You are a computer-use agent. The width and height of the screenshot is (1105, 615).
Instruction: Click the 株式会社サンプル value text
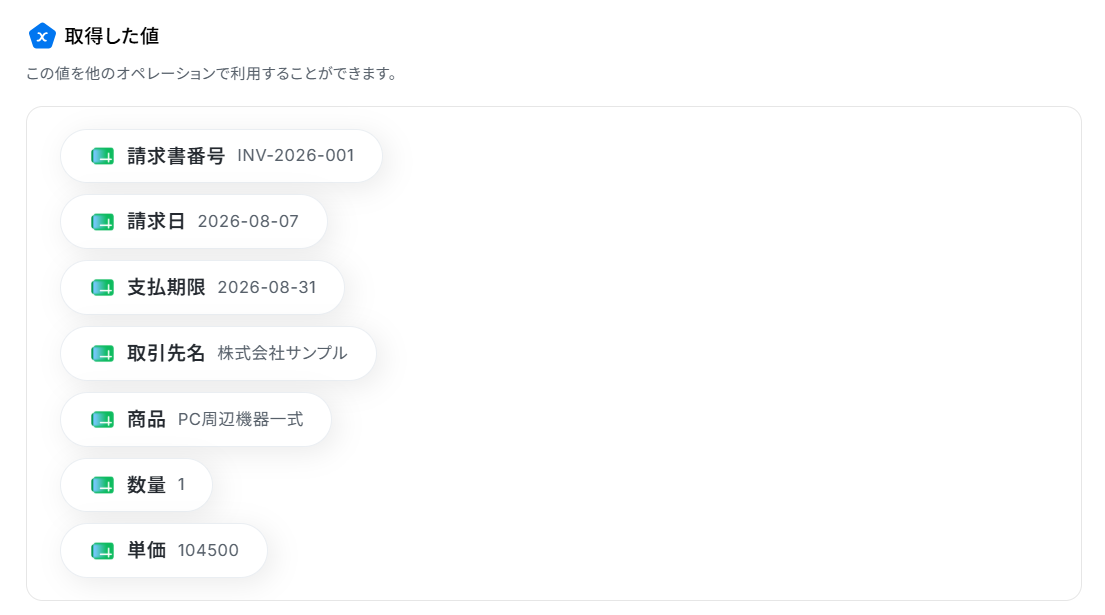[283, 353]
